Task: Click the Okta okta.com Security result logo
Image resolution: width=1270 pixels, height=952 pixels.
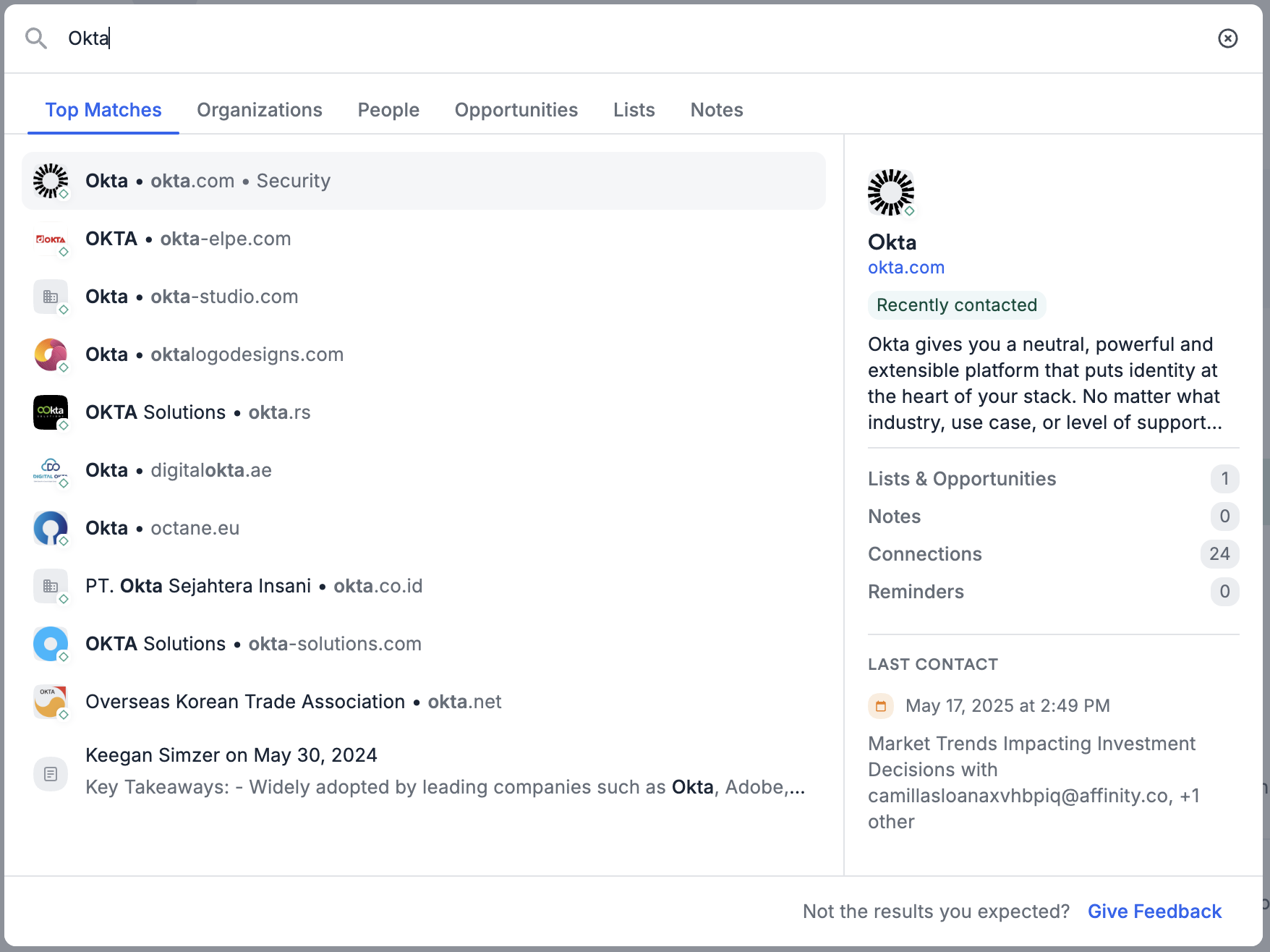Action: click(x=51, y=181)
